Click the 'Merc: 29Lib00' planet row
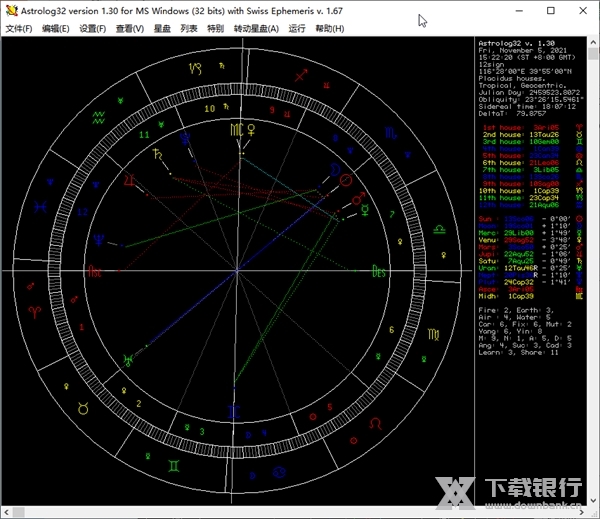Screen dimensions: 600x519 tap(531, 233)
